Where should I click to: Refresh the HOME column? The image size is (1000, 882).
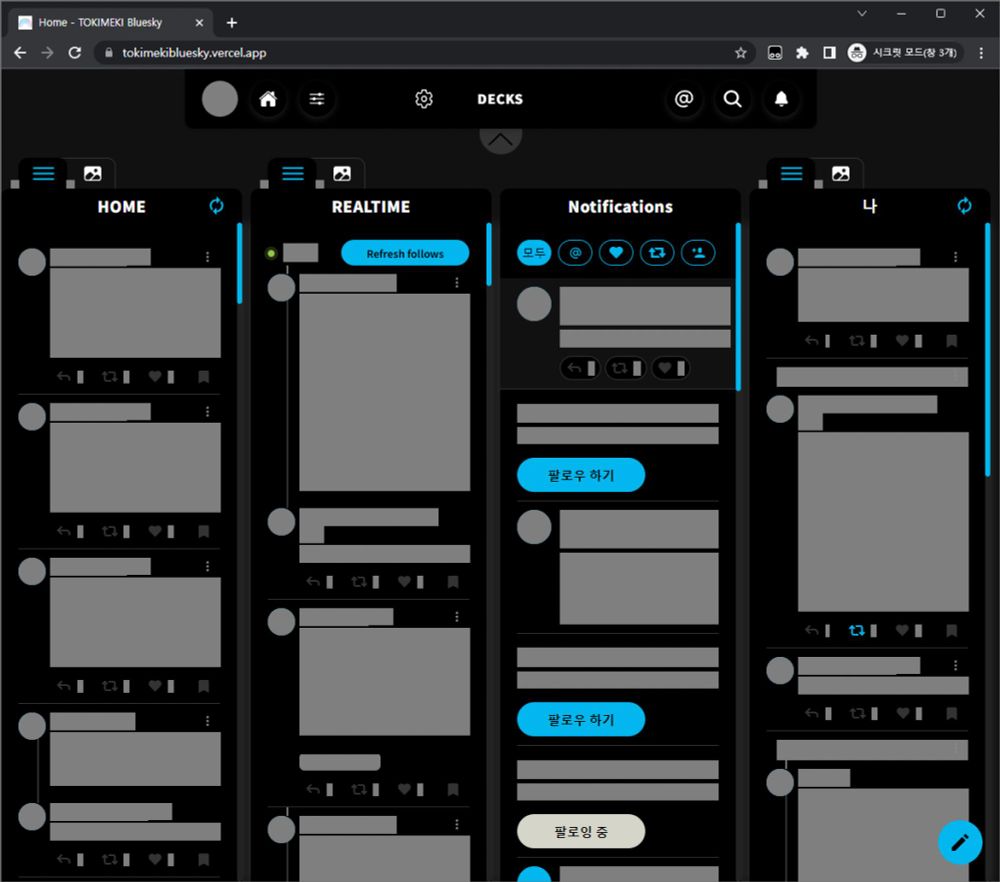217,205
